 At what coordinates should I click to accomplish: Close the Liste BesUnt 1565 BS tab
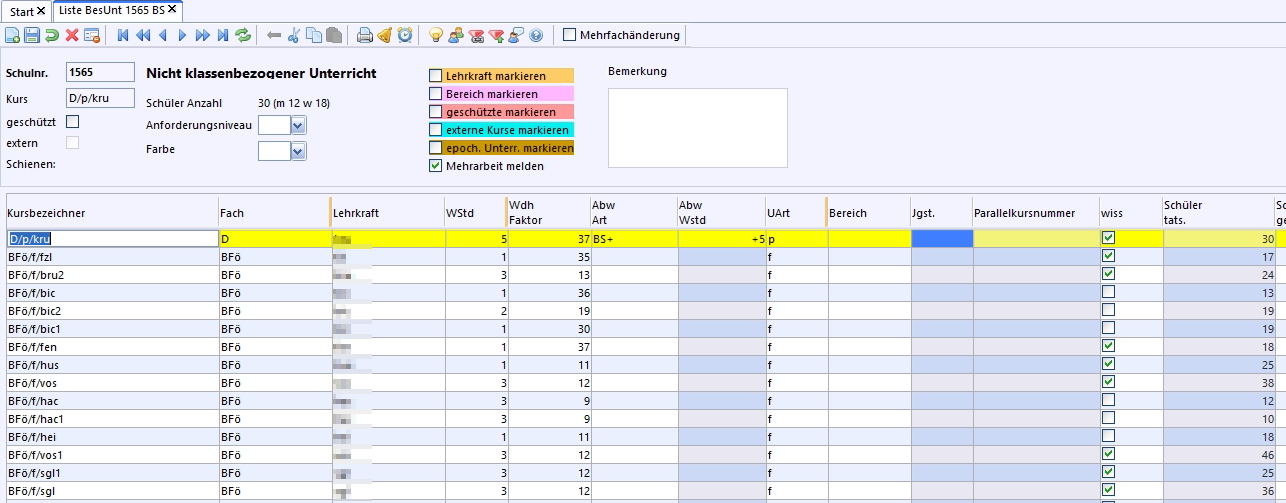click(x=172, y=9)
